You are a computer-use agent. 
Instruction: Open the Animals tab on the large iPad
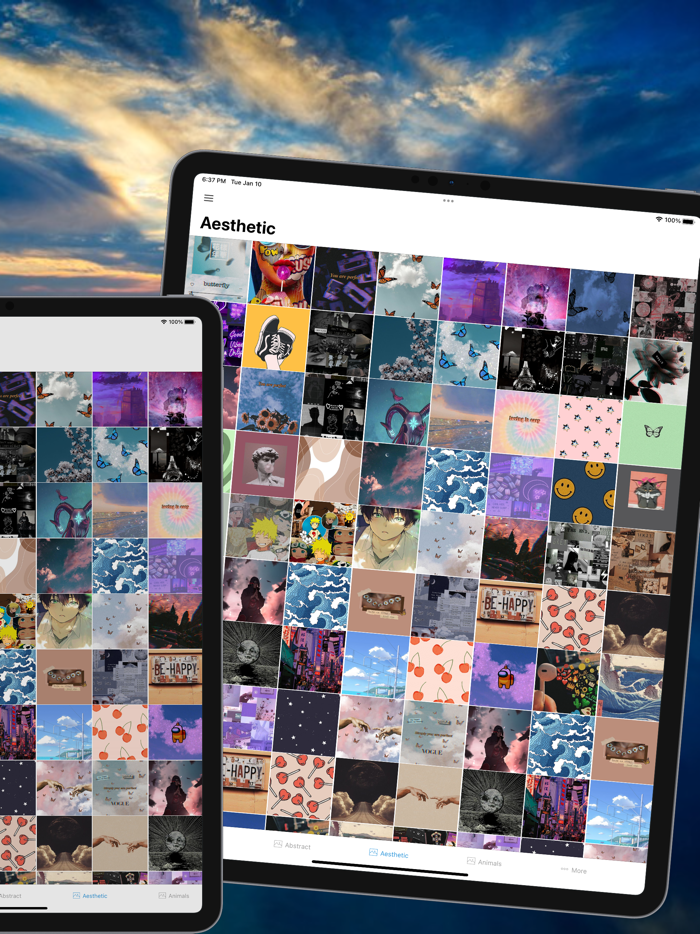[484, 862]
